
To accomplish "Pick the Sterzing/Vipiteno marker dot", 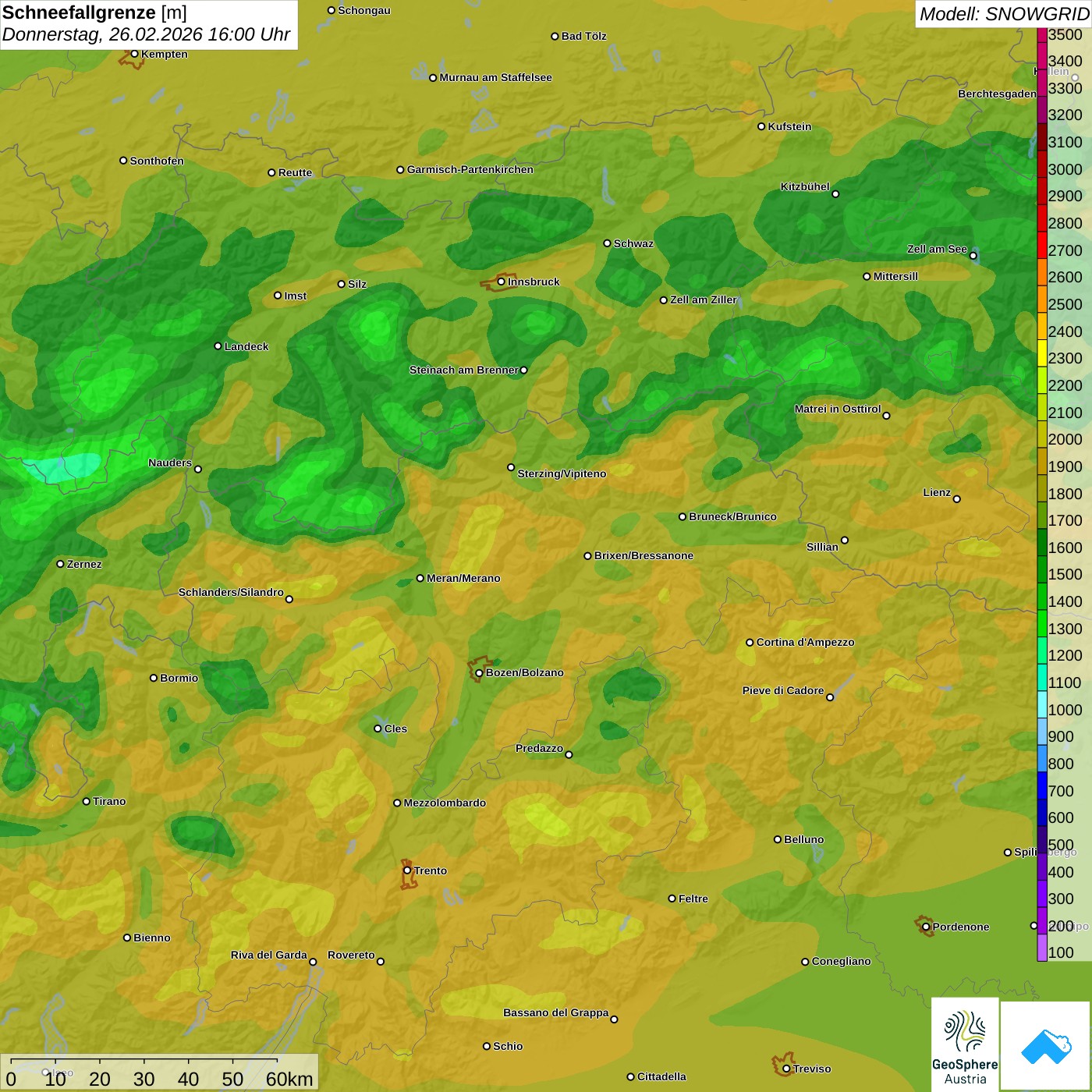I will pyautogui.click(x=511, y=467).
